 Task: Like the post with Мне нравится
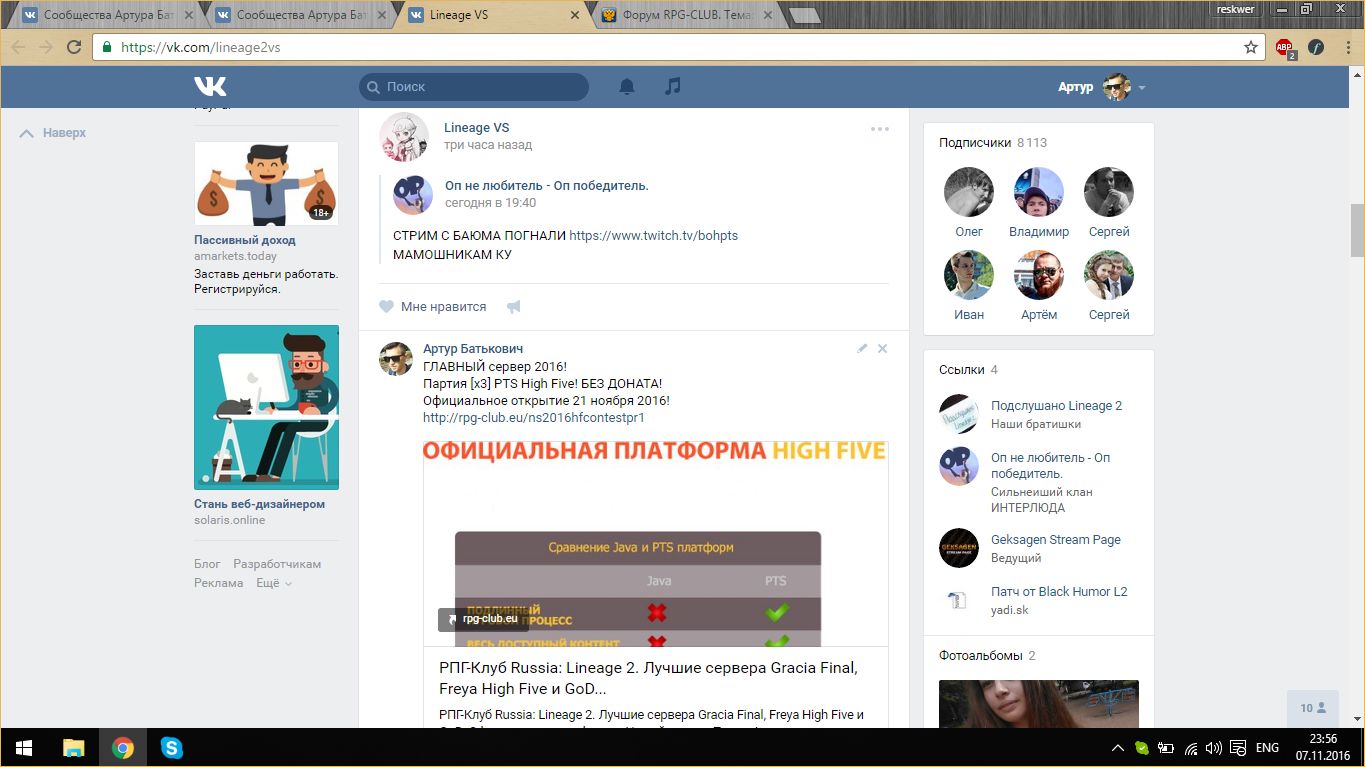[x=433, y=307]
